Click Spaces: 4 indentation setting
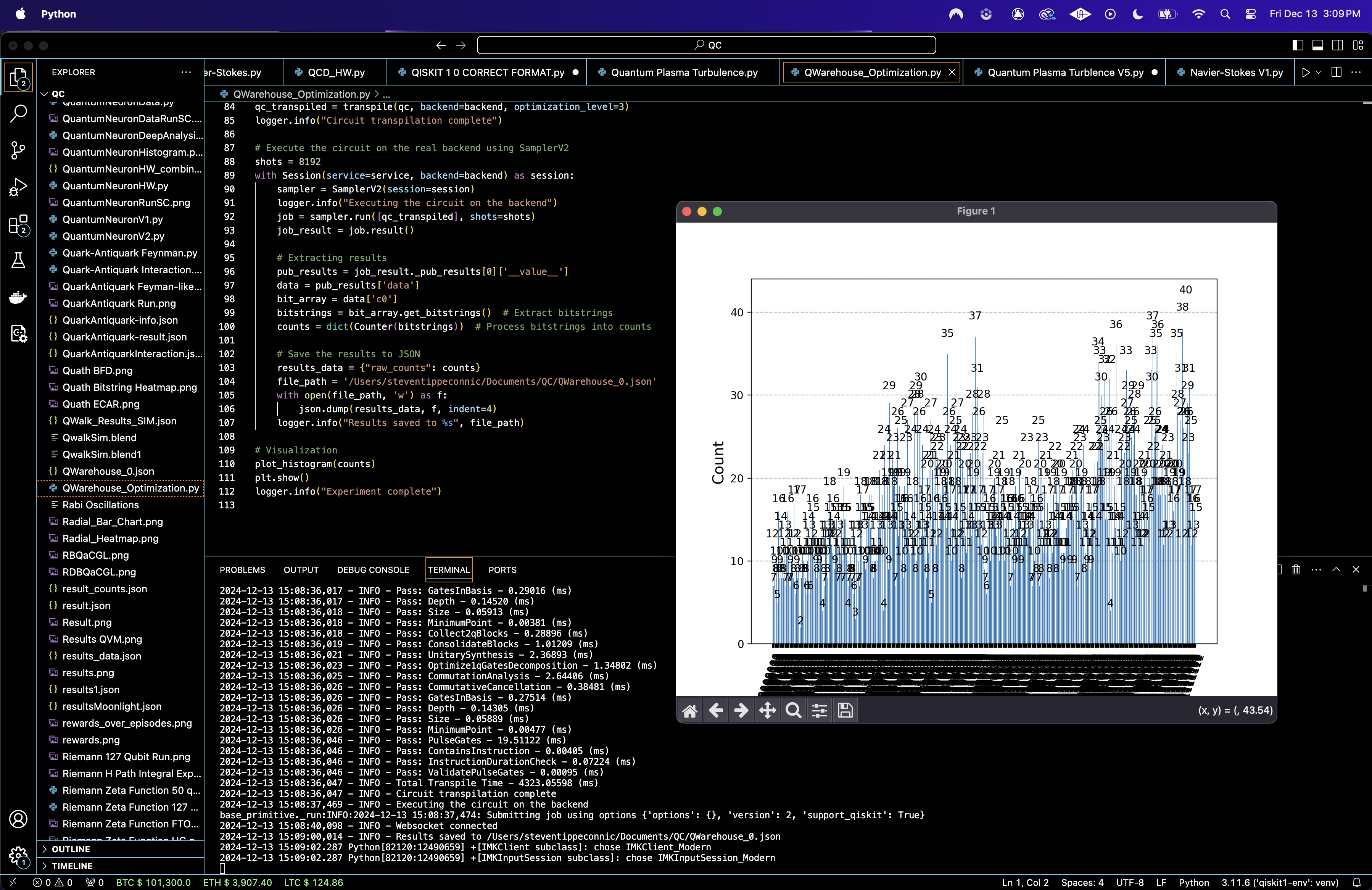This screenshot has width=1372, height=890. [x=1082, y=882]
